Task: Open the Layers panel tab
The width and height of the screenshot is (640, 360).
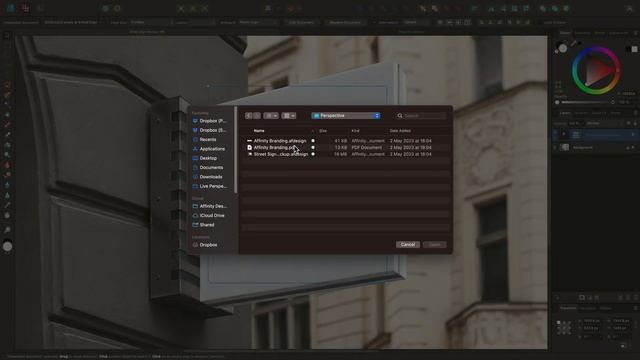Action: pyautogui.click(x=565, y=113)
